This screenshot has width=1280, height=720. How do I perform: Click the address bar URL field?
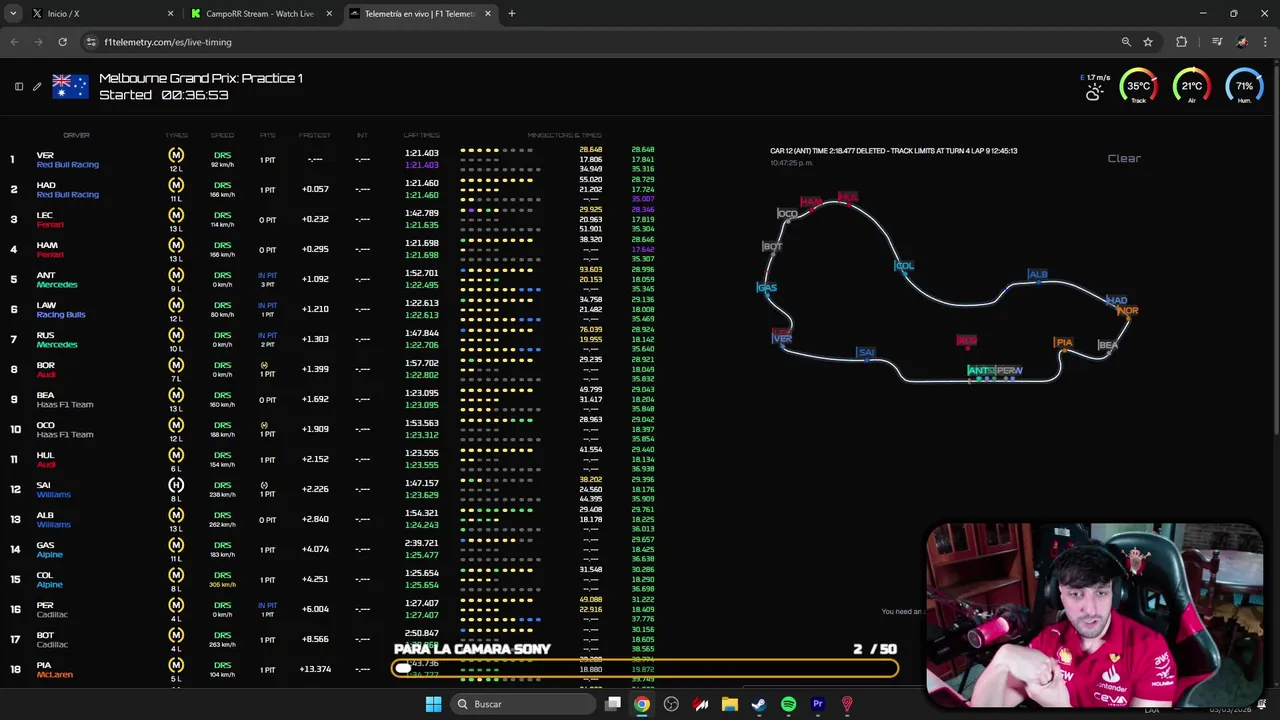point(600,42)
